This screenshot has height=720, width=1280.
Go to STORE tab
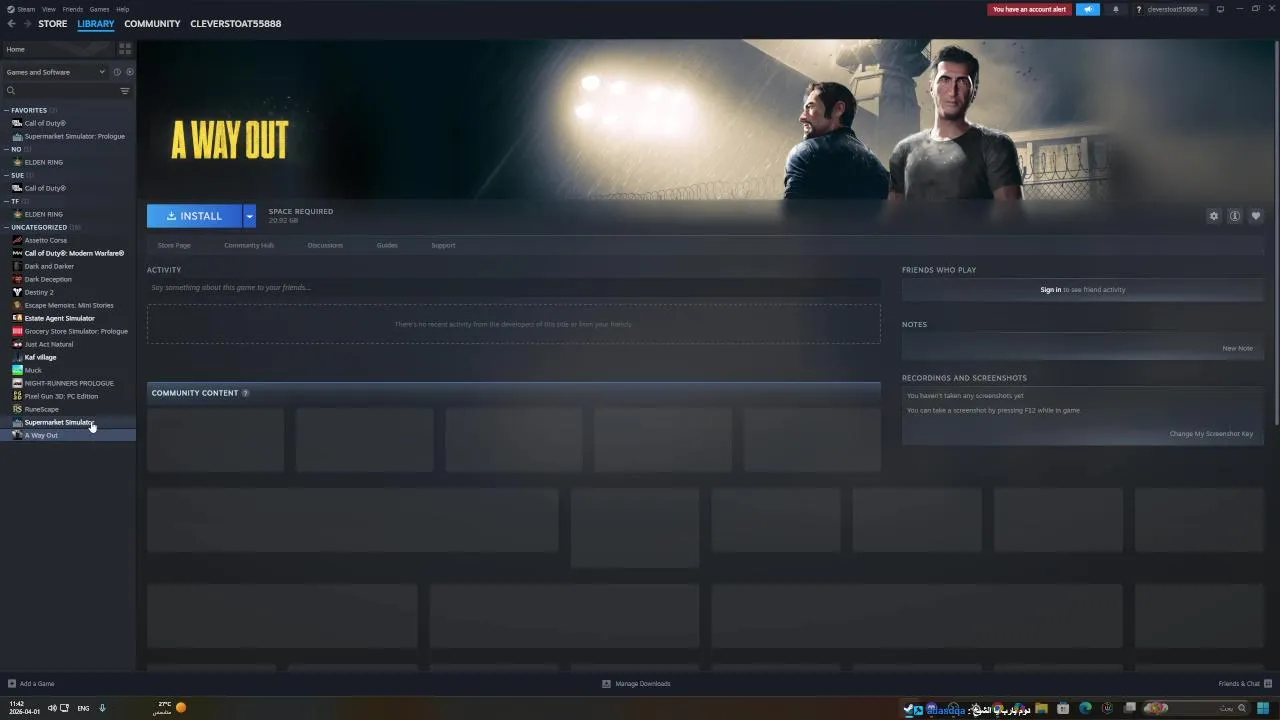tap(53, 24)
